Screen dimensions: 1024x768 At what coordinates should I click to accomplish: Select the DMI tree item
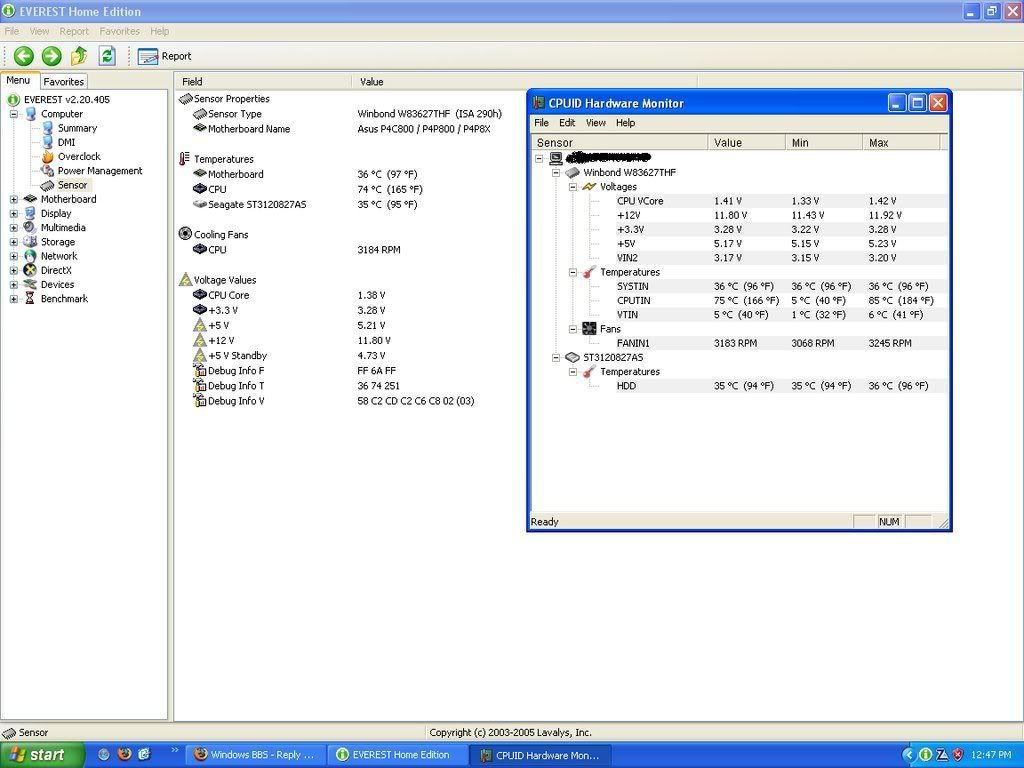tap(67, 142)
